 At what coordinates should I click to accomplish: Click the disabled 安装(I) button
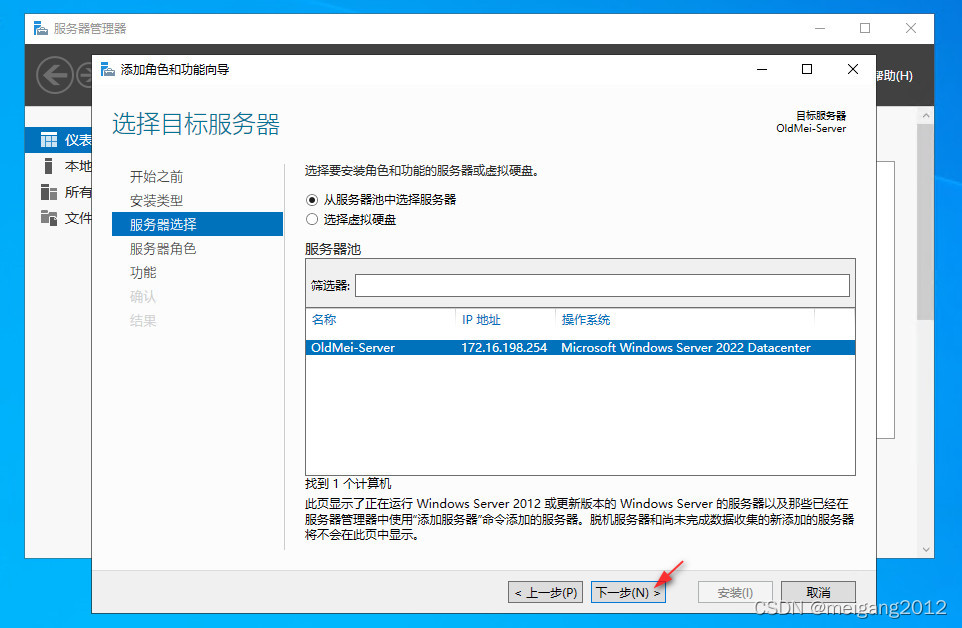[735, 592]
